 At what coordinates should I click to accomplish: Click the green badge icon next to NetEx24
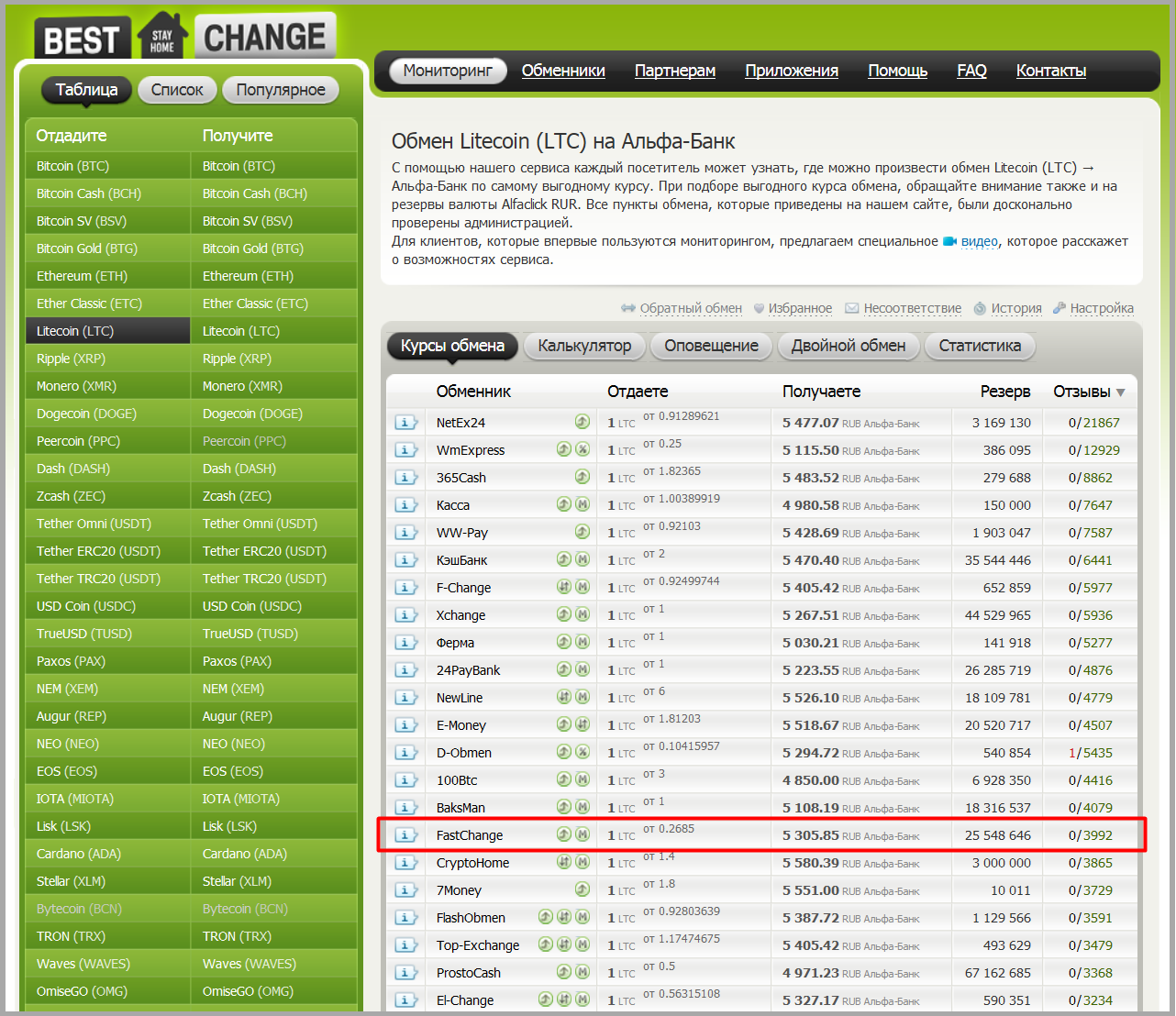pyautogui.click(x=582, y=422)
